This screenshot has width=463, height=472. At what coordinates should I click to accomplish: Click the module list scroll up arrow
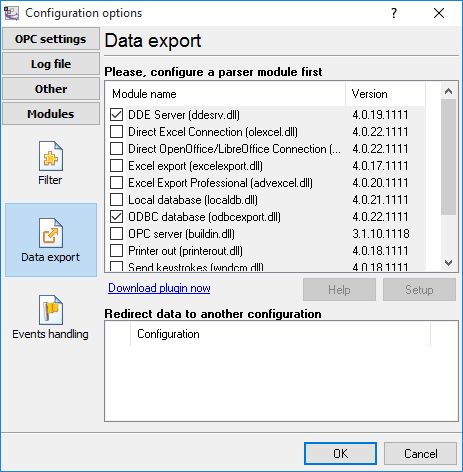(x=449, y=91)
